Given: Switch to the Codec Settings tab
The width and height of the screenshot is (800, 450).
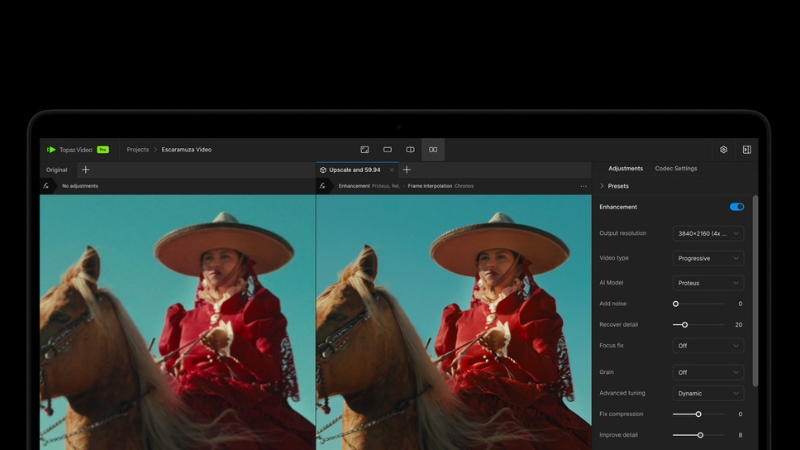Looking at the screenshot, I should tap(676, 168).
